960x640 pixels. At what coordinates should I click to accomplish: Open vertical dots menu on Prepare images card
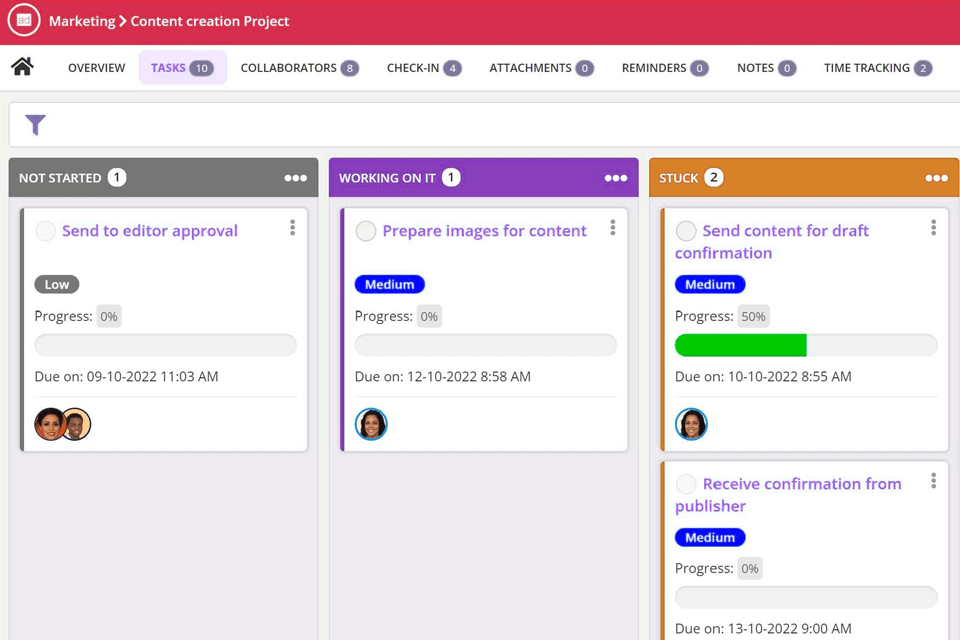613,228
